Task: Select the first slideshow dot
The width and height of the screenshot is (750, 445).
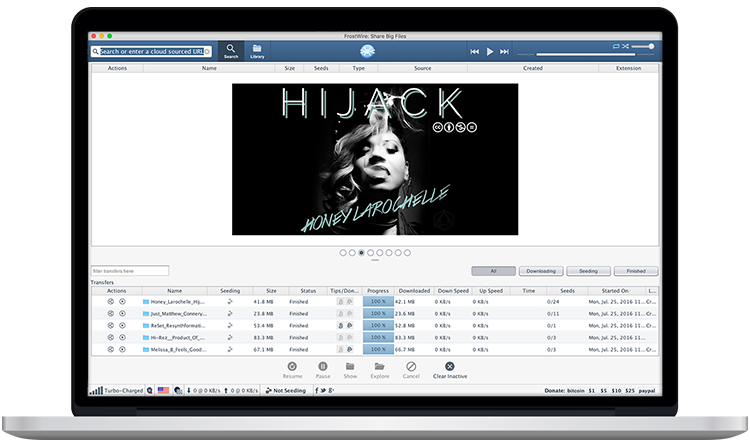Action: (x=343, y=253)
